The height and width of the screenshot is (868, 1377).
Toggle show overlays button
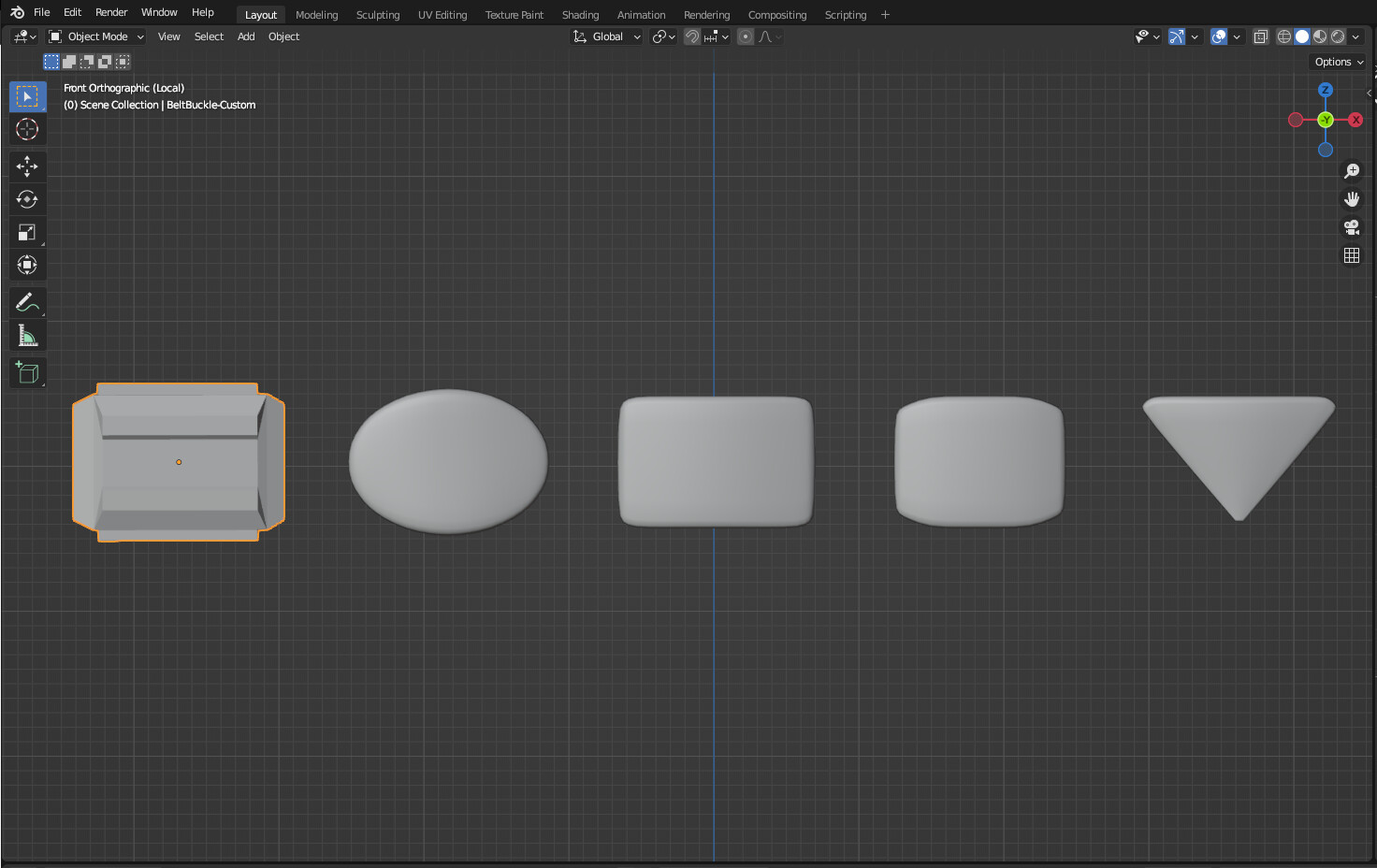pos(1219,36)
